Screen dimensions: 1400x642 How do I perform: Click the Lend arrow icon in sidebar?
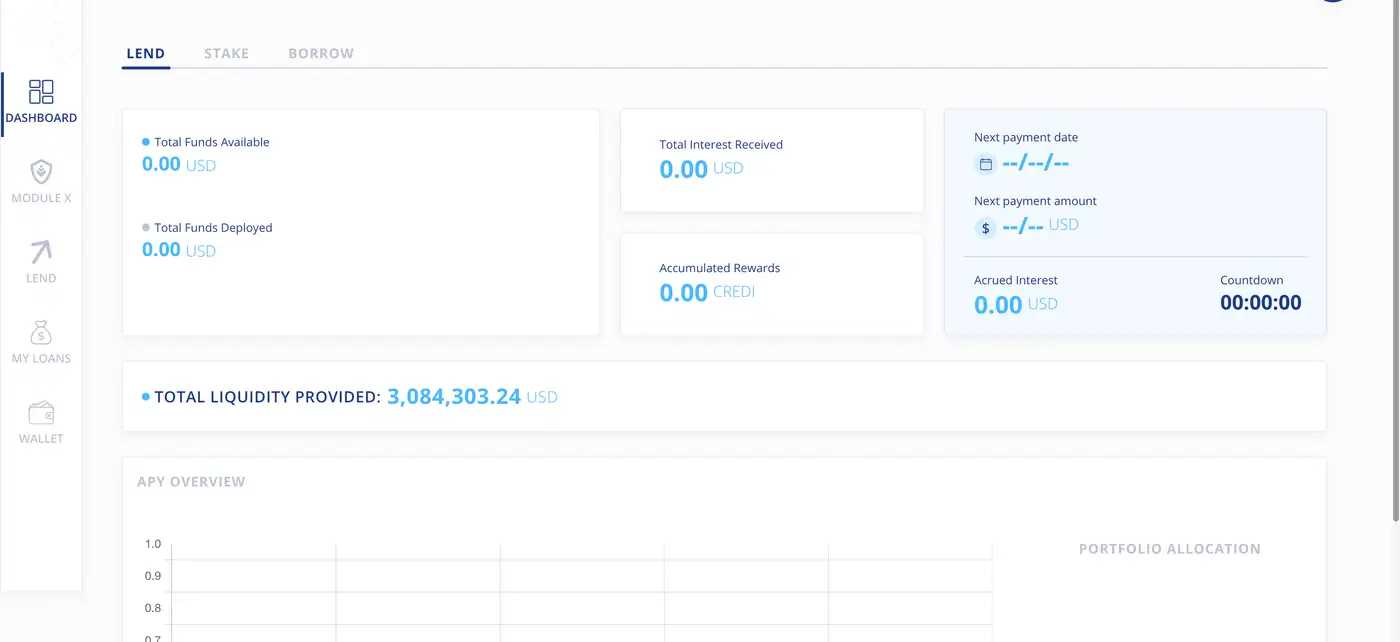(41, 252)
